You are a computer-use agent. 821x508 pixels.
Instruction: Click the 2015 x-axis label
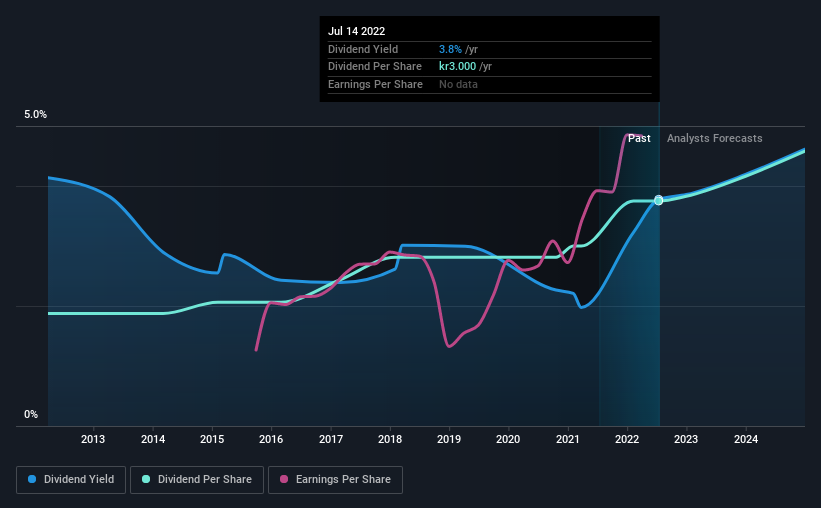coord(212,439)
